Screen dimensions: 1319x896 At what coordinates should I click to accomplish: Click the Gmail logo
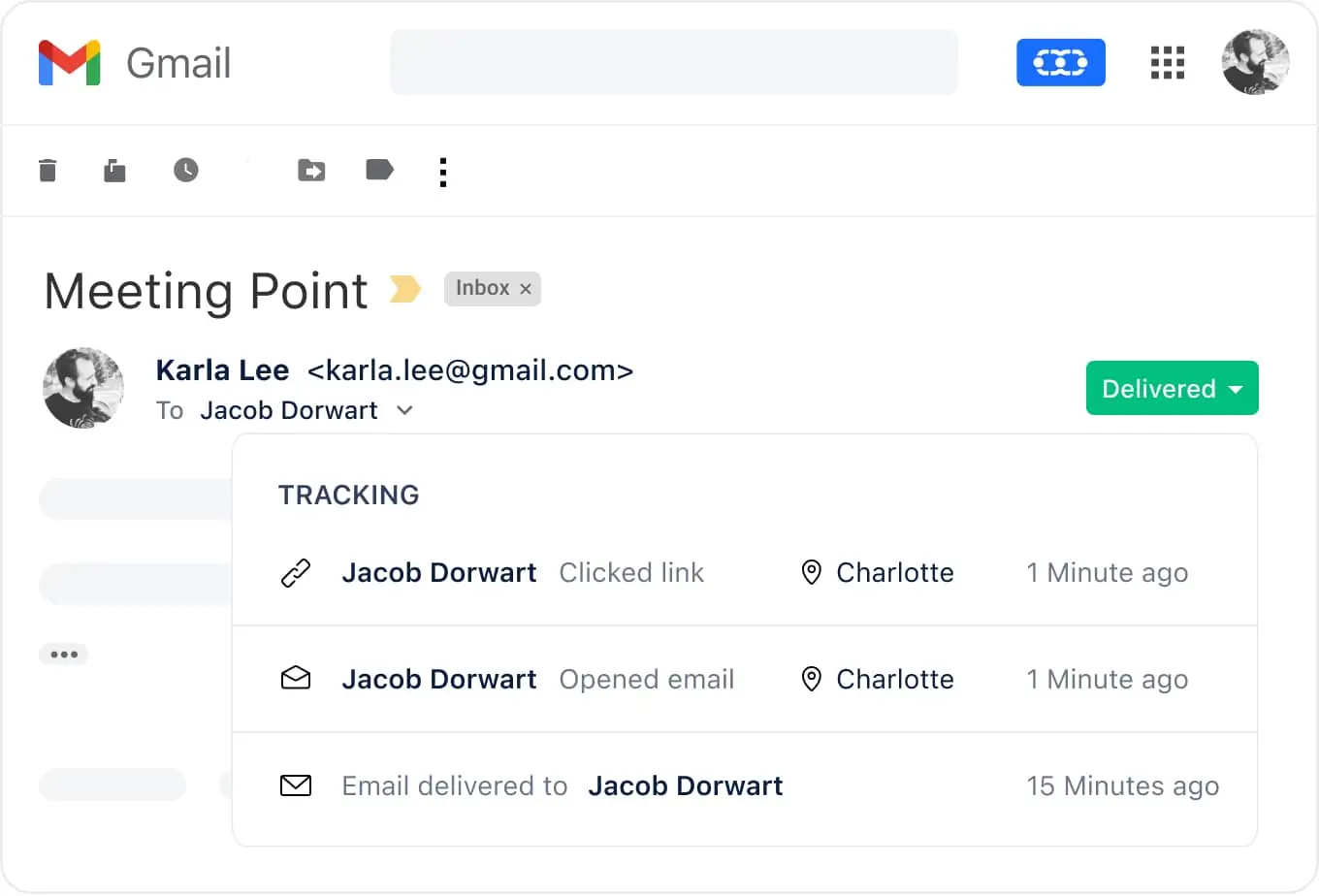point(70,63)
